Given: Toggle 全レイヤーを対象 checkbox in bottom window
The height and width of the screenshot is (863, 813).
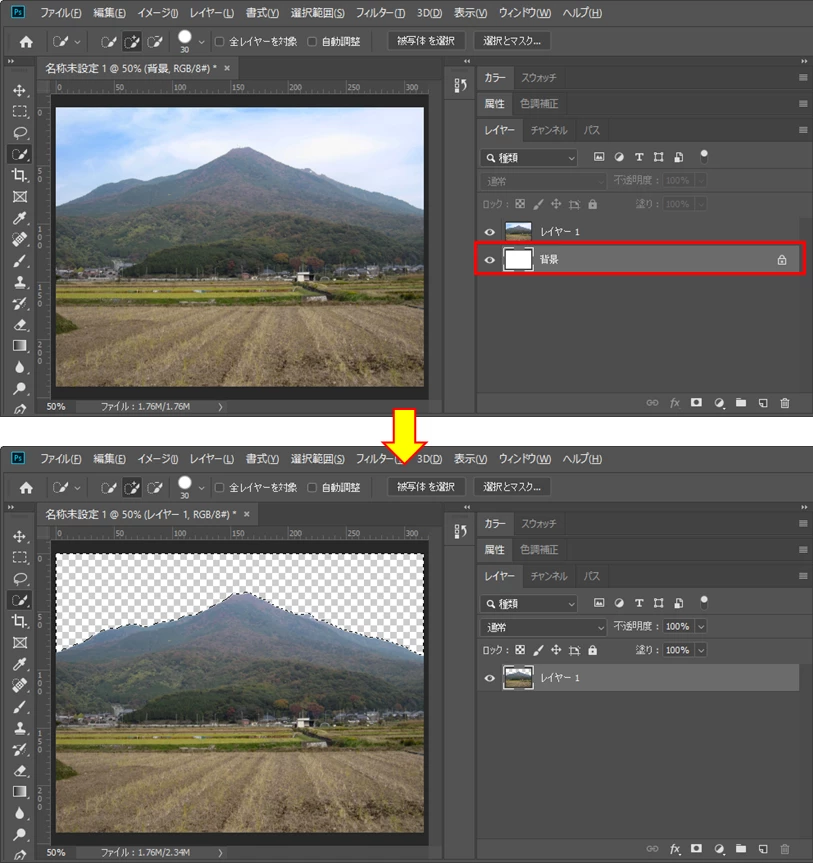Looking at the screenshot, I should click(x=220, y=488).
